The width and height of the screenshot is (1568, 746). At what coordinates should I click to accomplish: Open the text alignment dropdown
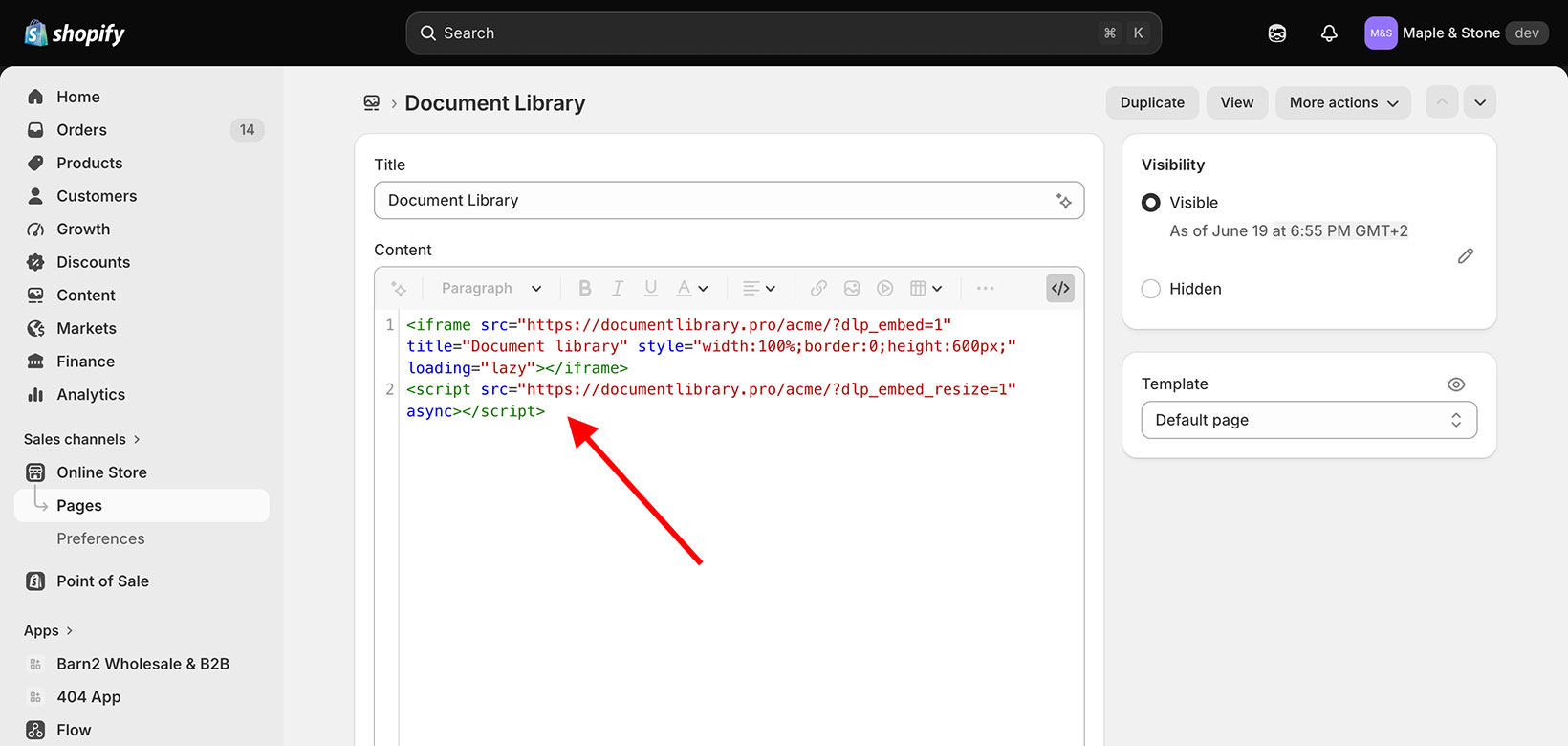coord(759,288)
